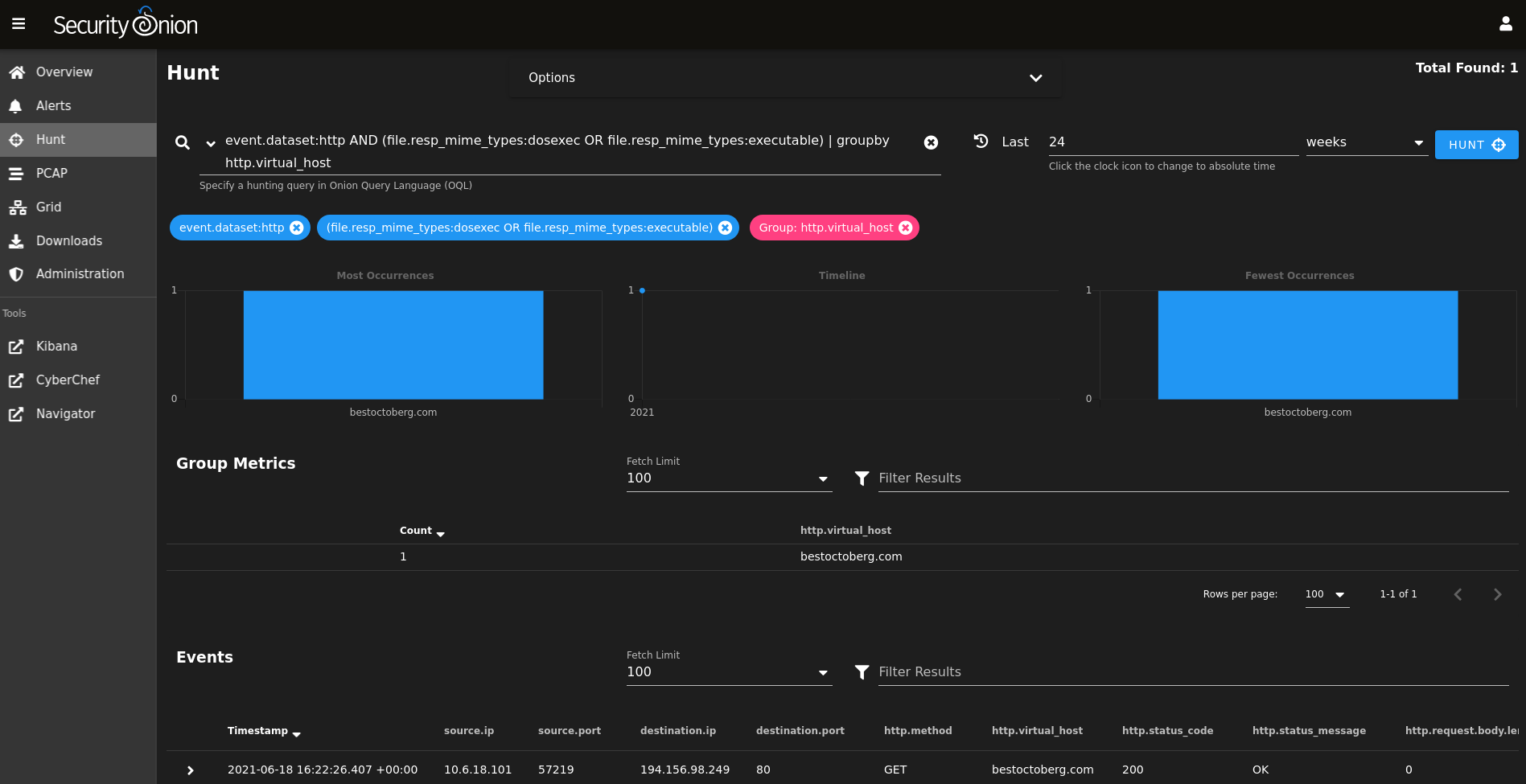Open the weeks time unit dropdown
Screen dimensions: 1526x784
pos(1367,142)
